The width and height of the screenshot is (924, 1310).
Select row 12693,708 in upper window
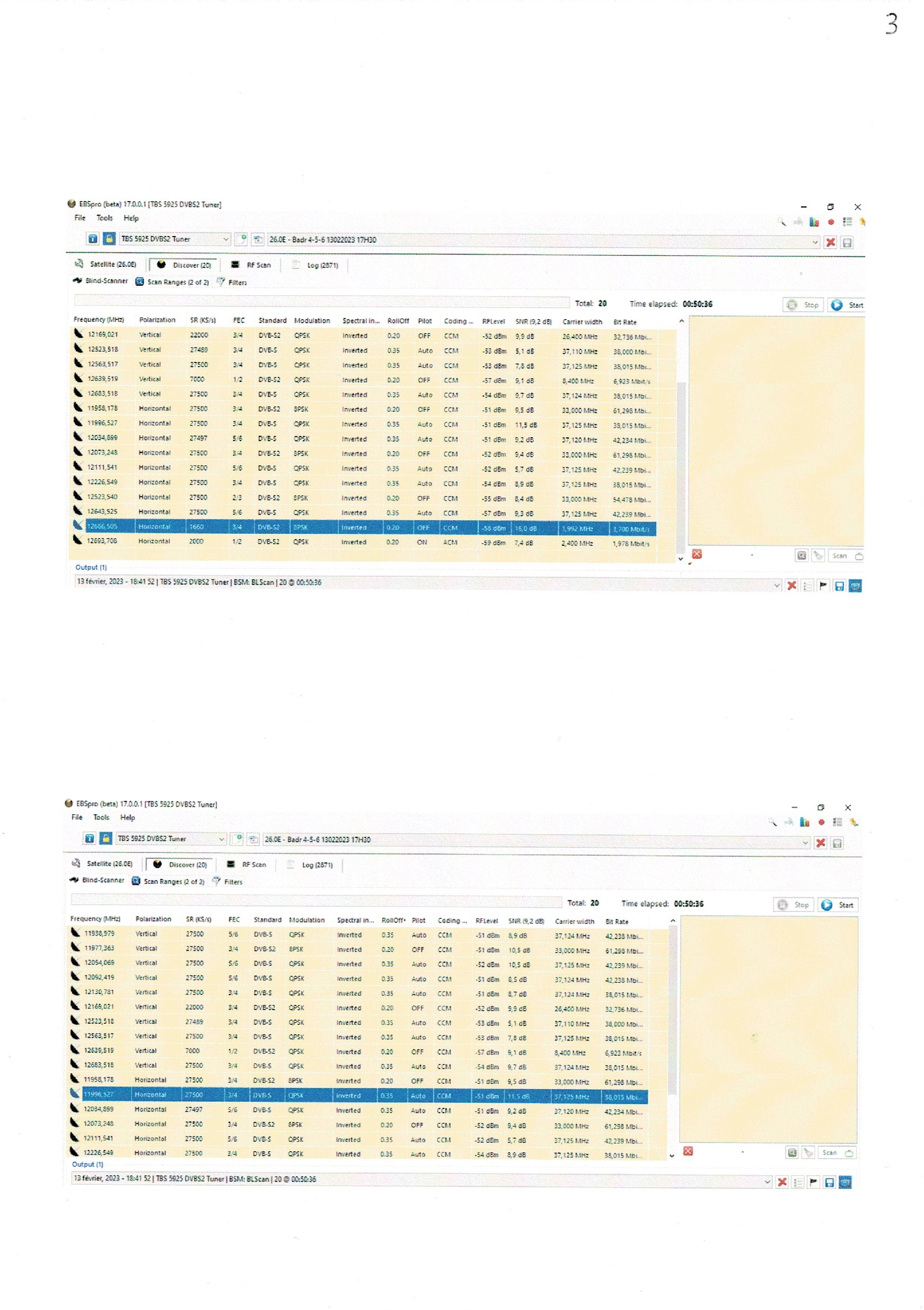tap(365, 542)
